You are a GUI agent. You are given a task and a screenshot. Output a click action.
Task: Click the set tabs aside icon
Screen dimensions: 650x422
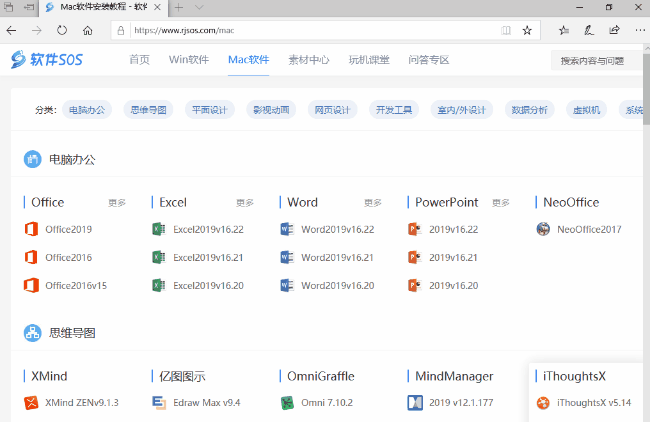pyautogui.click(x=29, y=7)
